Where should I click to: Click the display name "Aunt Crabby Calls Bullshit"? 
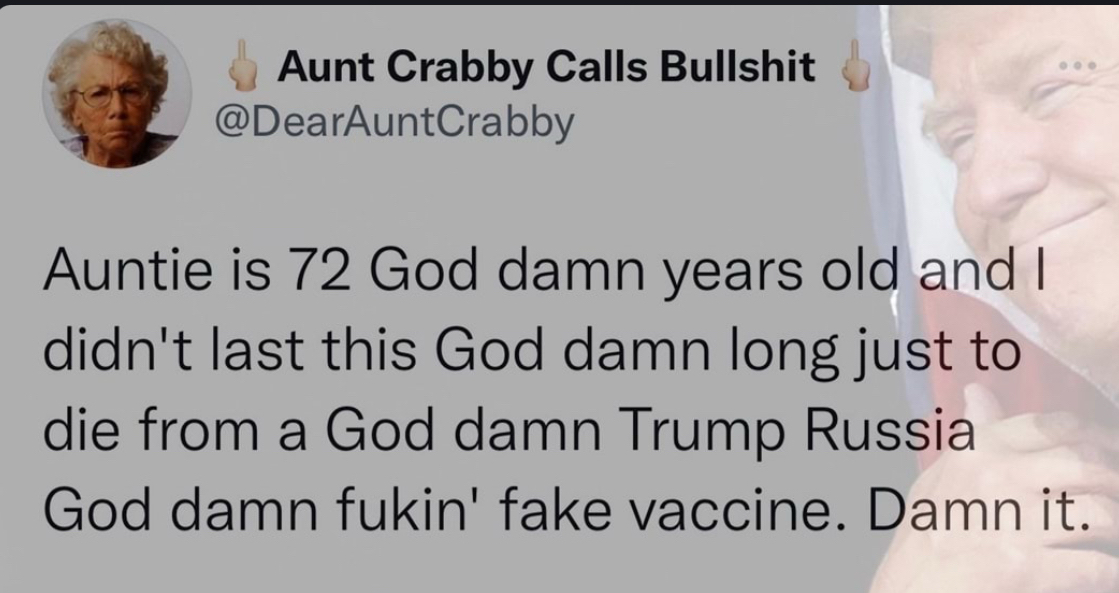545,71
